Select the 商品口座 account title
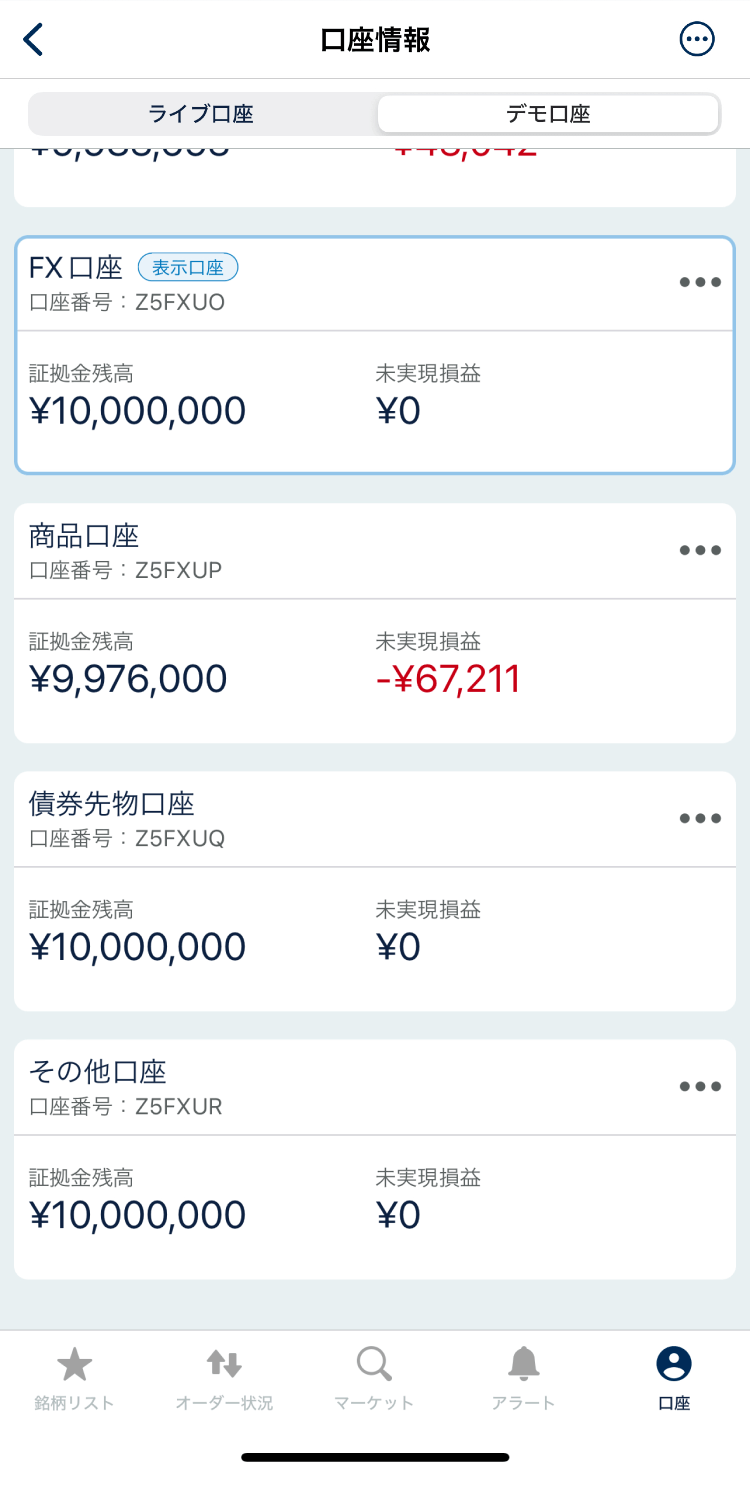This screenshot has height=1500, width=750. coord(84,536)
